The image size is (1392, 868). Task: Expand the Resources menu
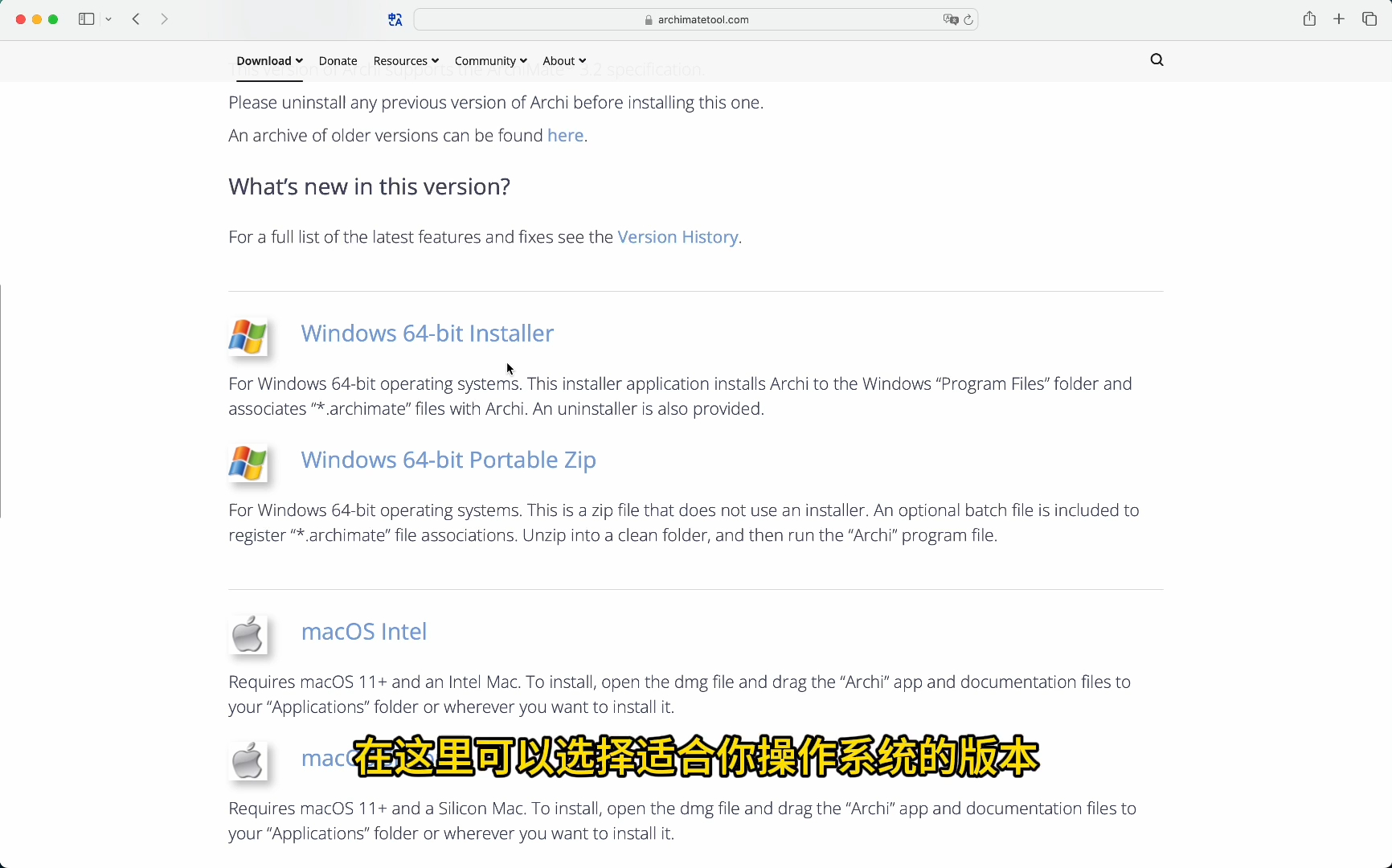[406, 61]
